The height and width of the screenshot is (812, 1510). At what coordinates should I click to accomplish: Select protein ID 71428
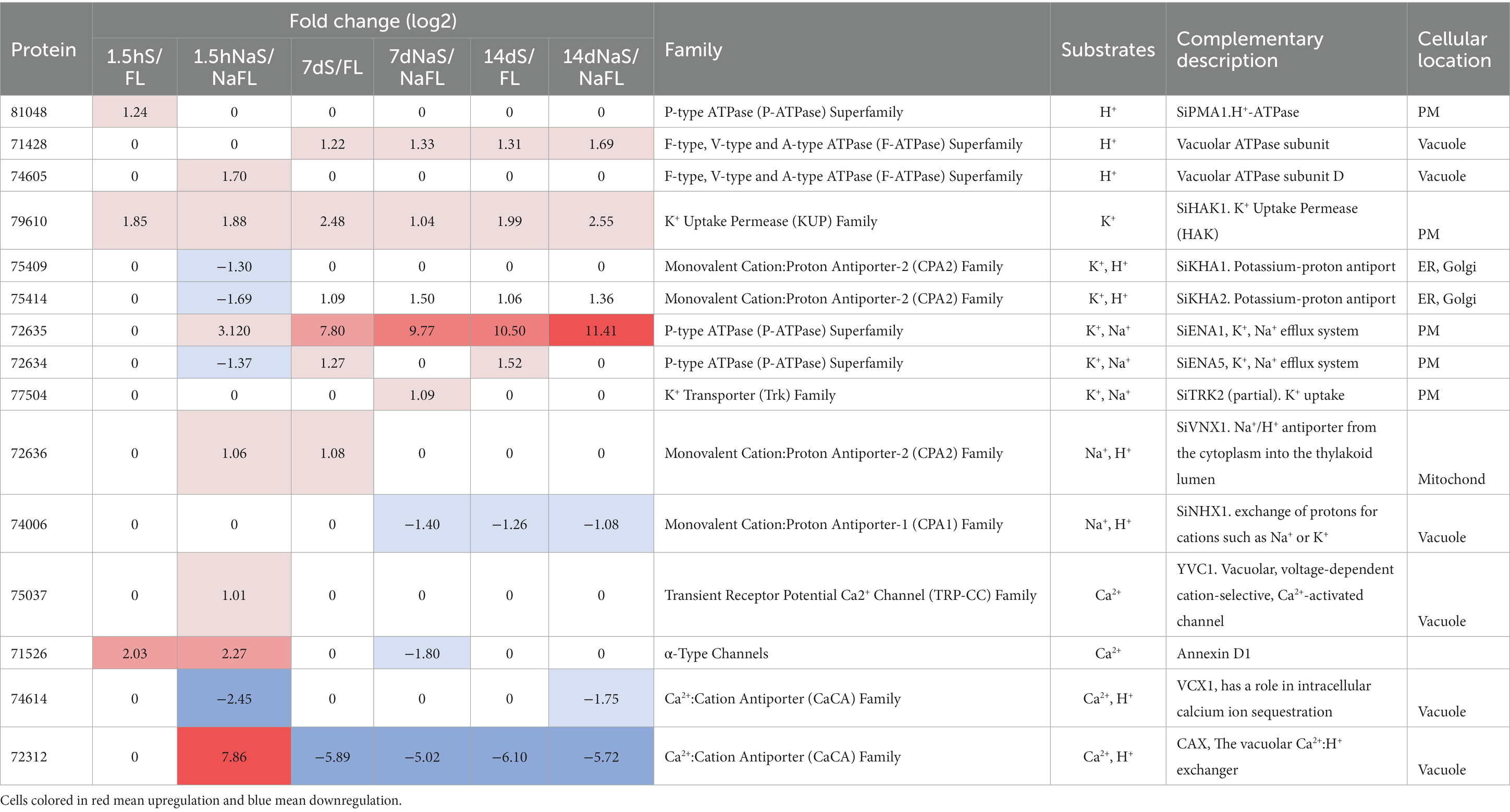(29, 144)
